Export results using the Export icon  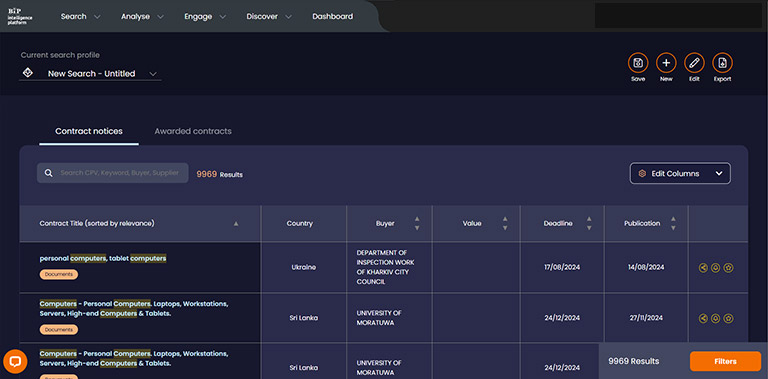tap(722, 63)
